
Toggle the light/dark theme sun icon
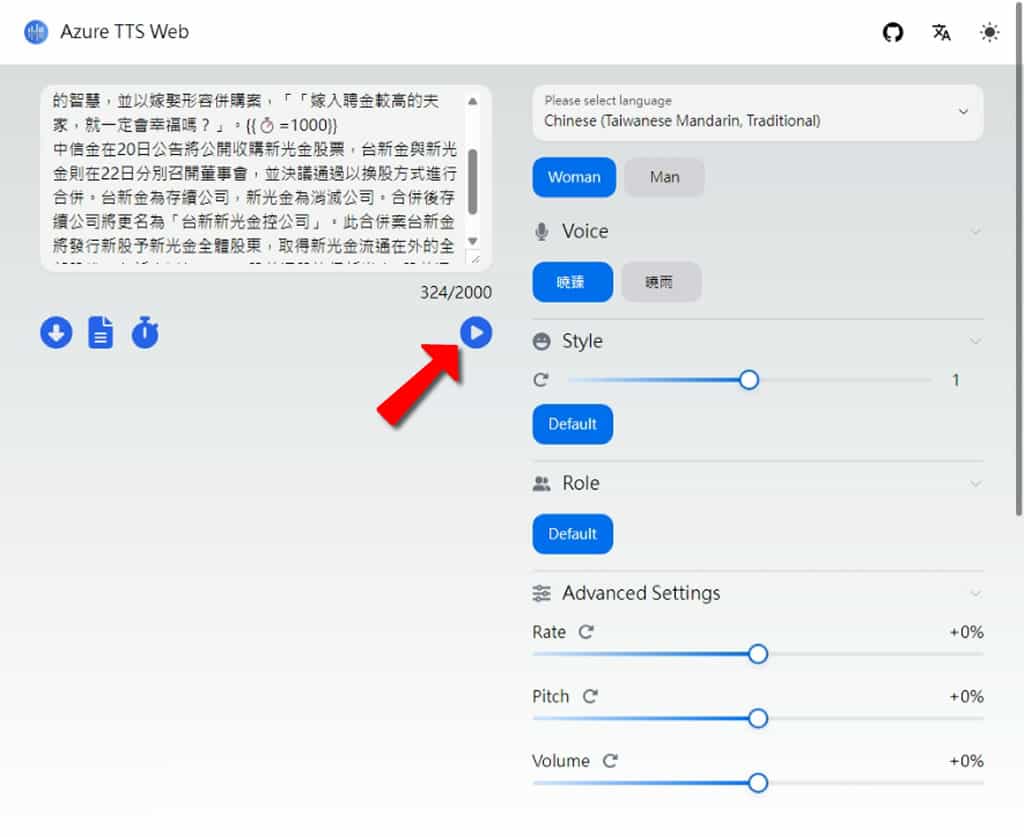989,32
